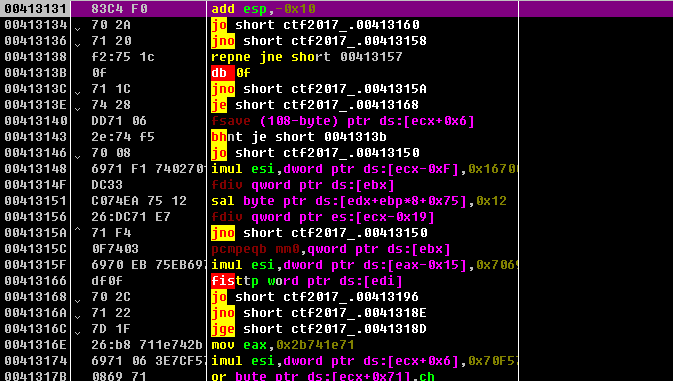Select pcmpeqb mm0,qword ptr ds:[ebx] instruction
Screen dimensions: 673x381
click(331, 249)
